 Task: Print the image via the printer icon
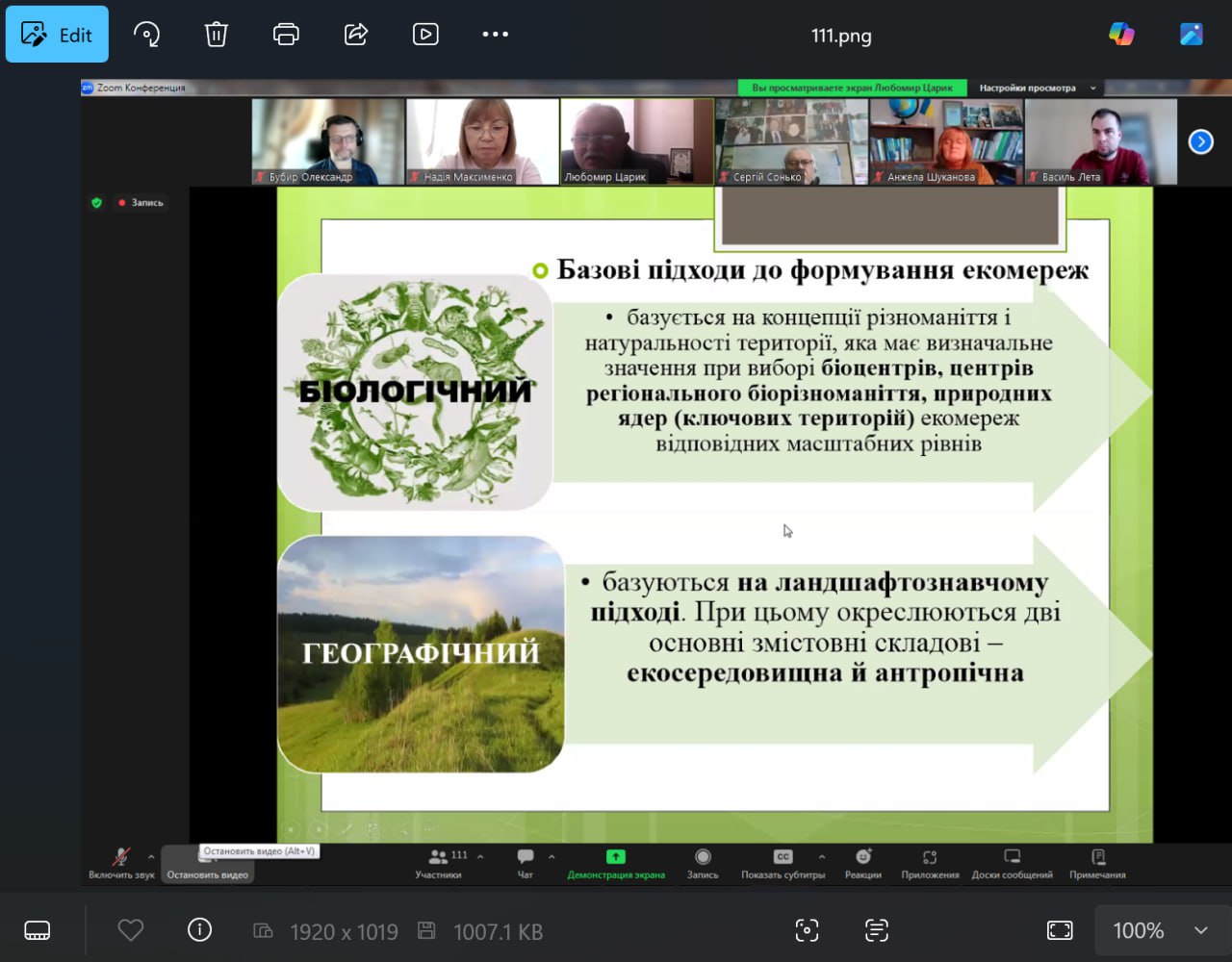286,35
